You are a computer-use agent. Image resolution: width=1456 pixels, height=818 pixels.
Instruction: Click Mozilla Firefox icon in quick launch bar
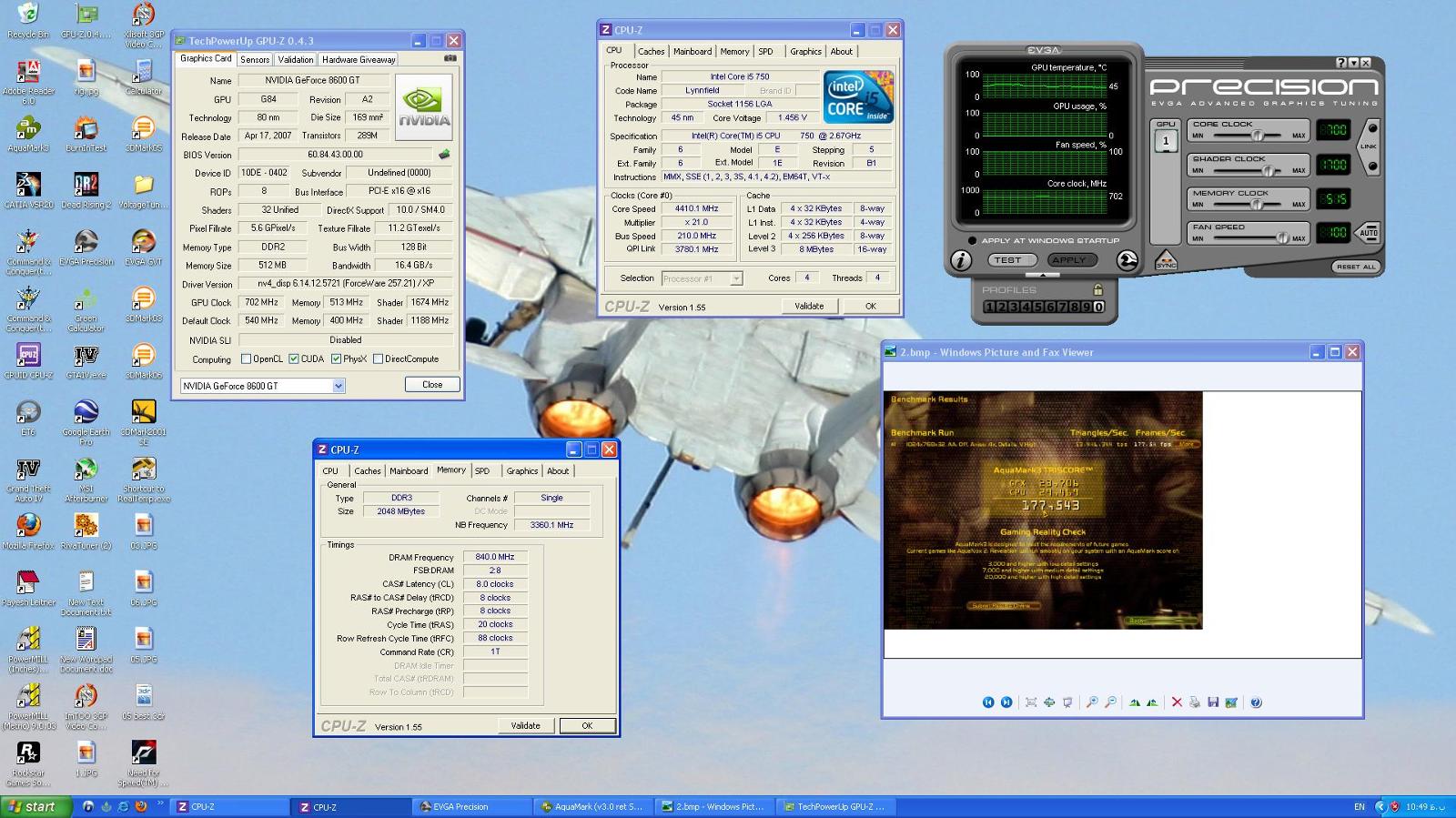[141, 806]
